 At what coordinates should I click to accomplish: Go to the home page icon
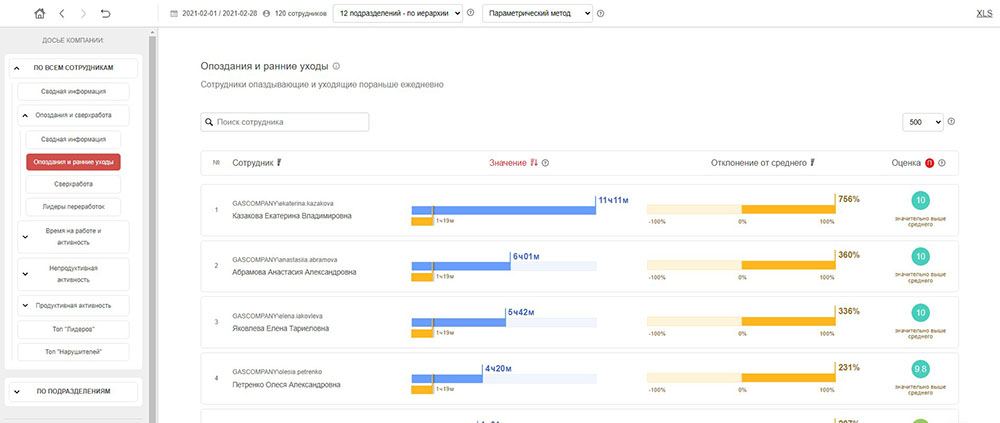click(x=40, y=14)
